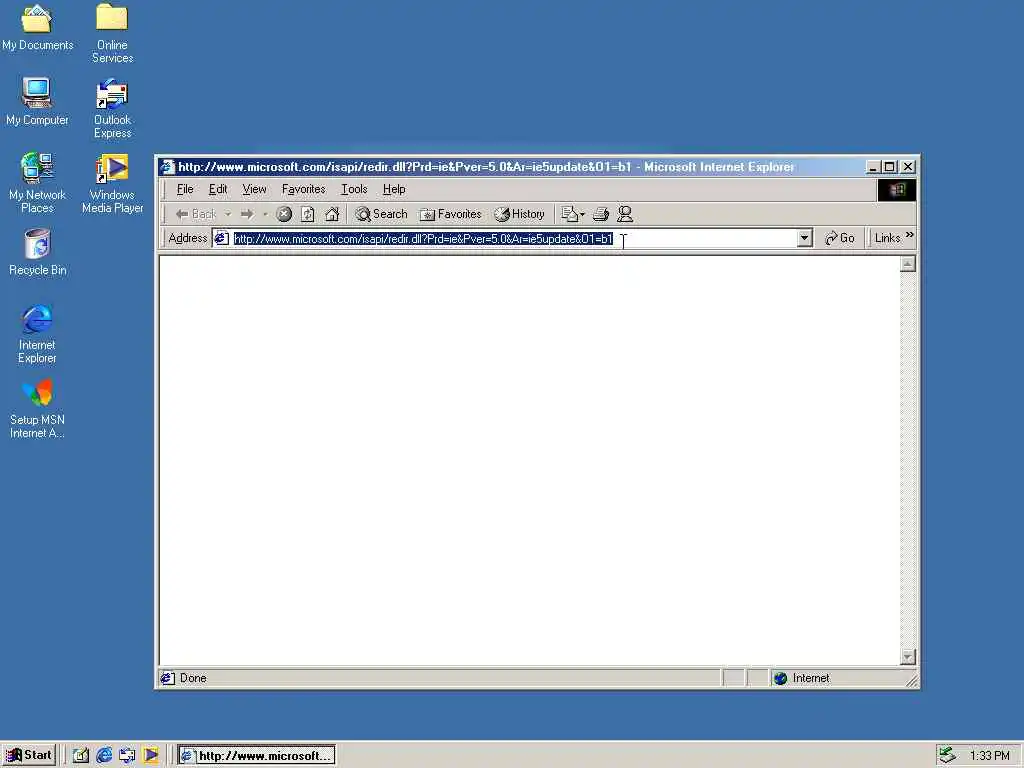Screen dimensions: 1024x768
Task: Go to Home page via toolbar
Action: click(332, 214)
